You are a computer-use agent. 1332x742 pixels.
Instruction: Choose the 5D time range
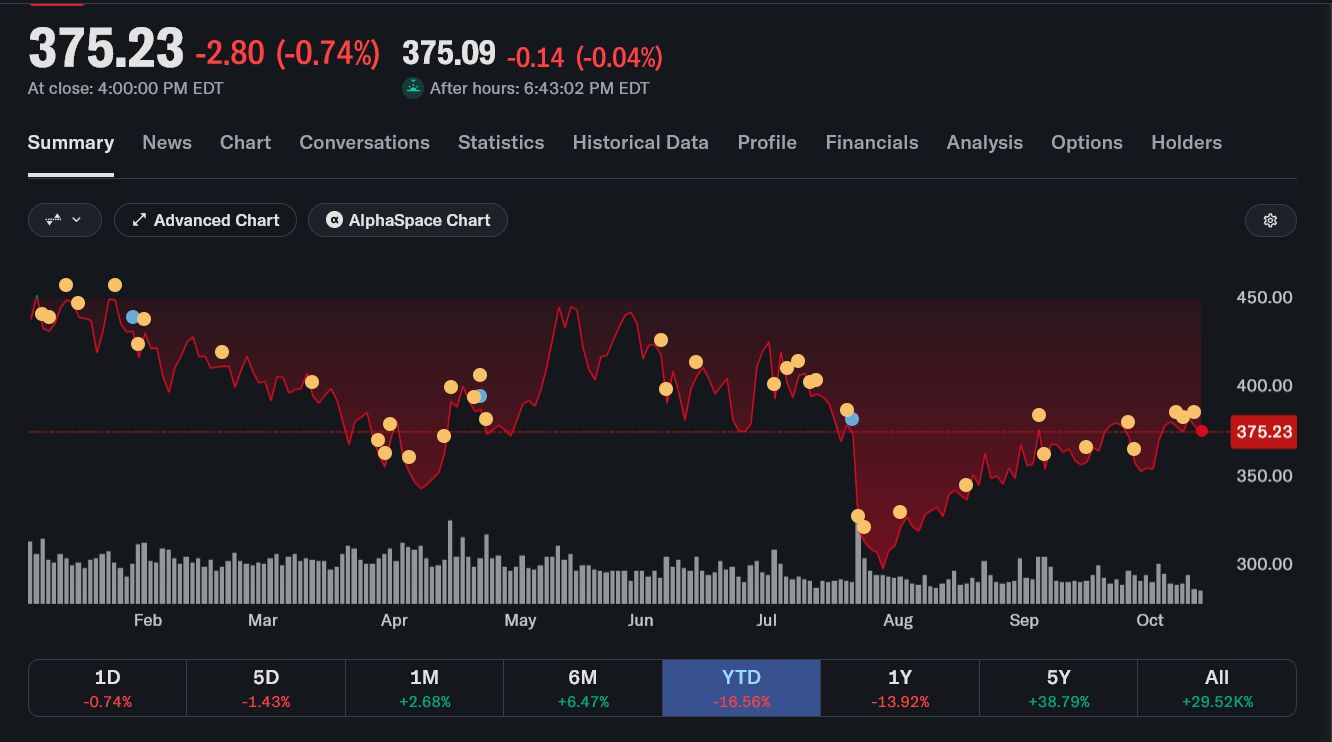[266, 688]
